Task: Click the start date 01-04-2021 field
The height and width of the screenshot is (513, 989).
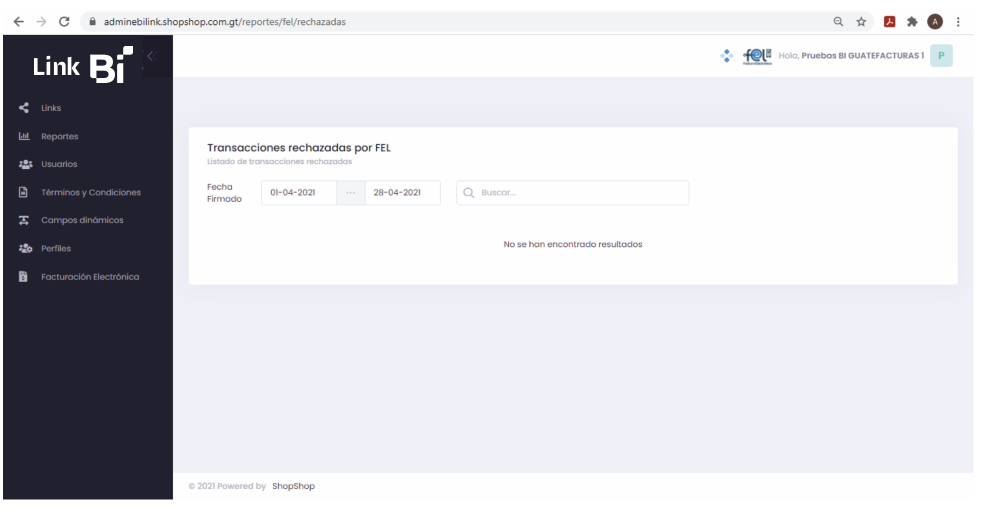Action: tap(299, 192)
